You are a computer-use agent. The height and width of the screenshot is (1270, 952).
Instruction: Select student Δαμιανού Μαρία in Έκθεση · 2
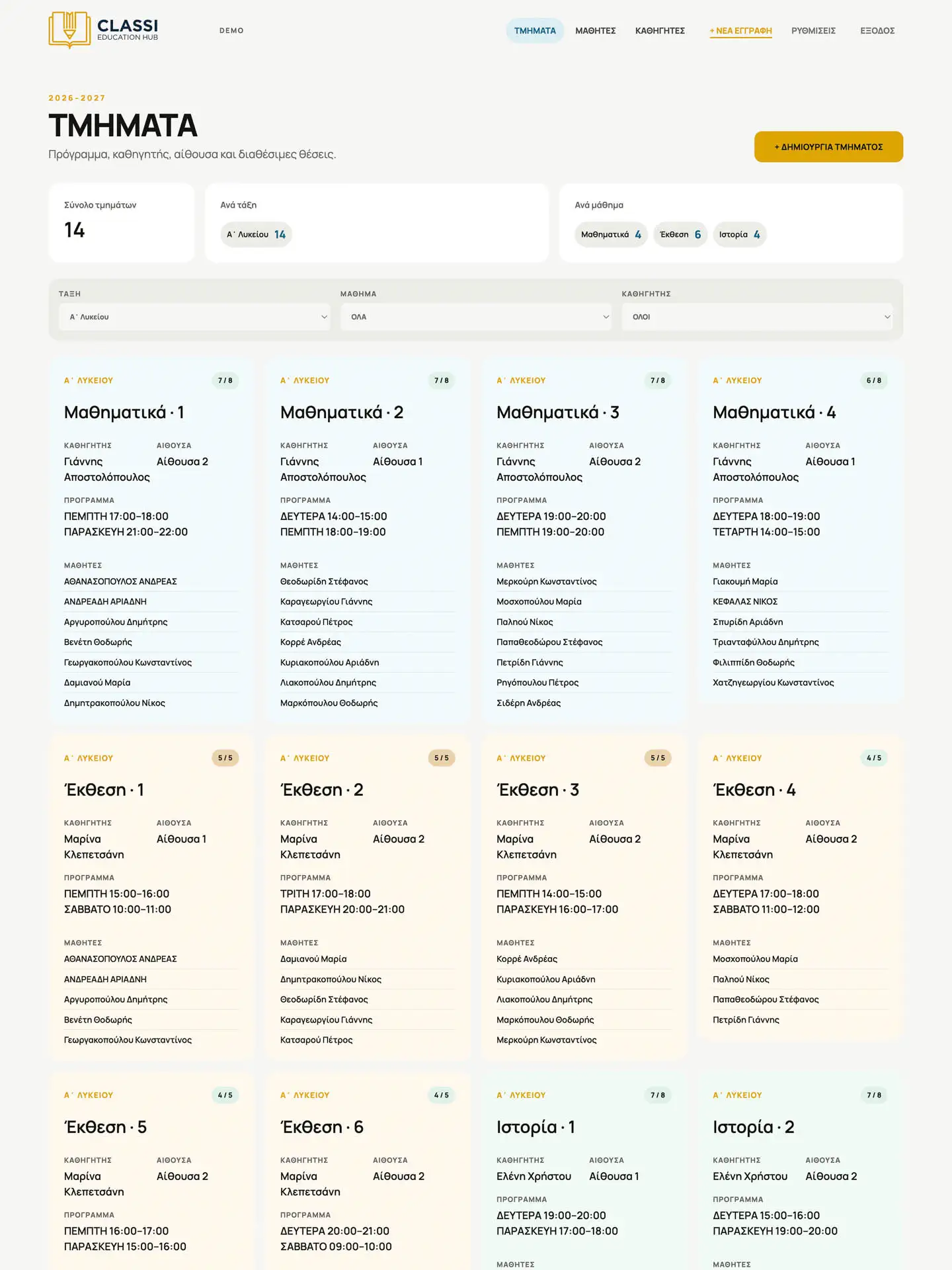click(313, 959)
